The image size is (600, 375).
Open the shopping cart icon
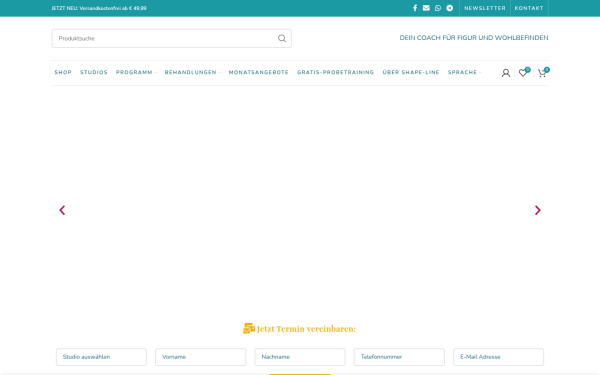coord(542,73)
